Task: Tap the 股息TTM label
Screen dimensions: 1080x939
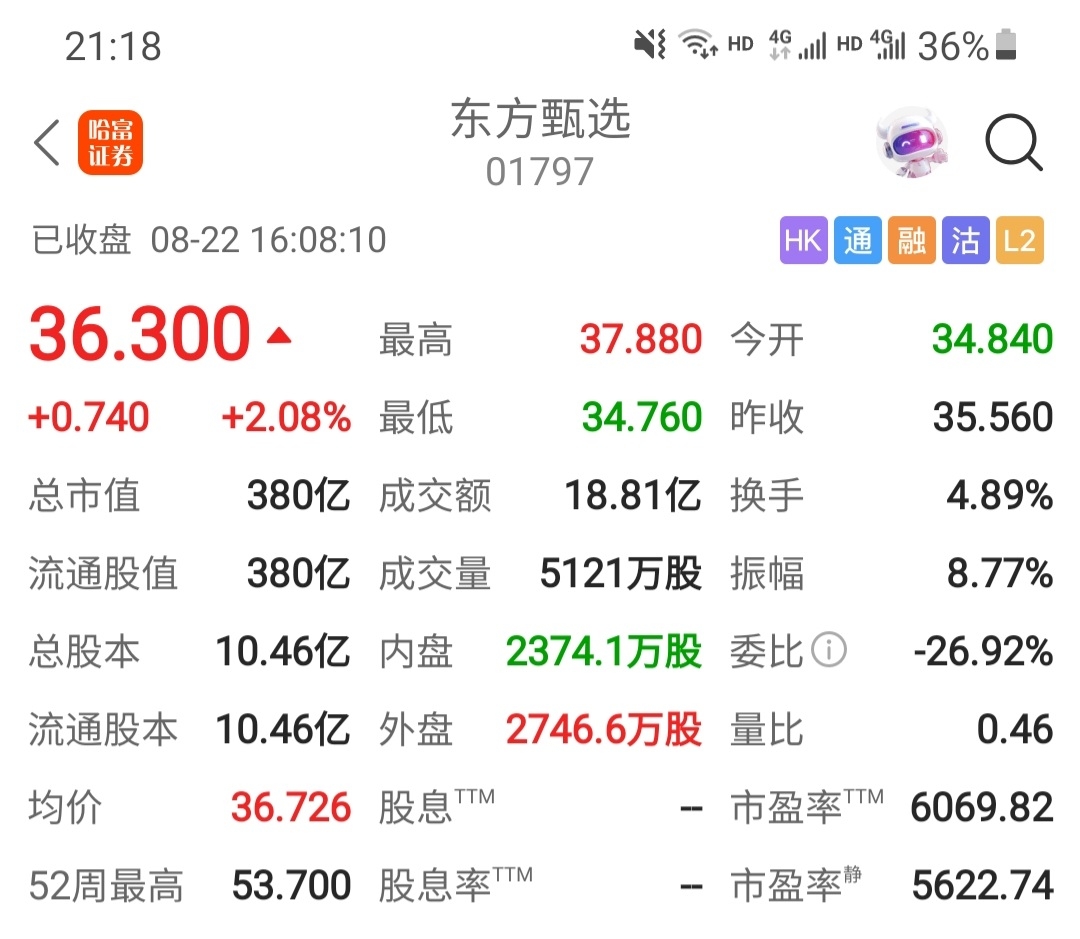Action: click(437, 807)
